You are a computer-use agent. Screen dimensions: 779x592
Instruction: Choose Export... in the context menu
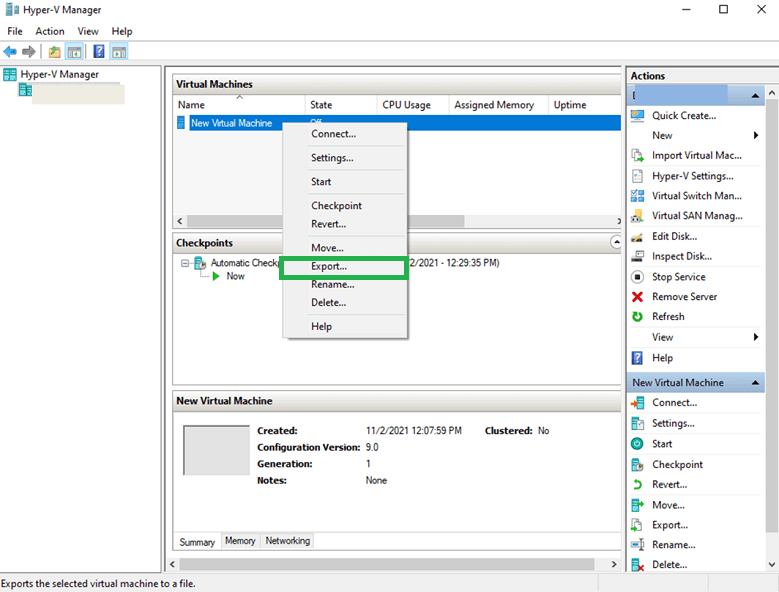click(x=344, y=267)
